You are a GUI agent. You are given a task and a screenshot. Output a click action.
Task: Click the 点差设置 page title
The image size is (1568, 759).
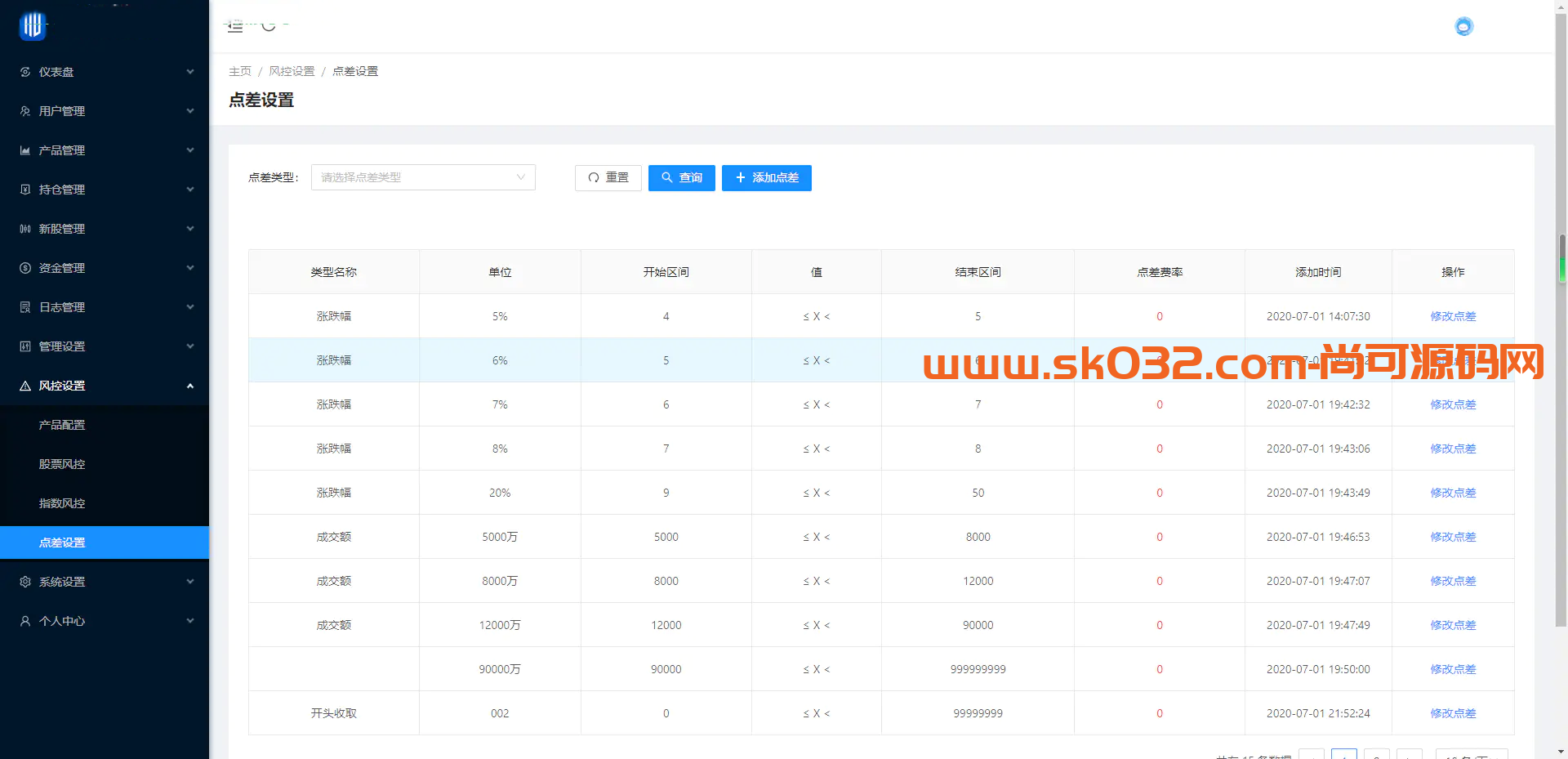[261, 100]
